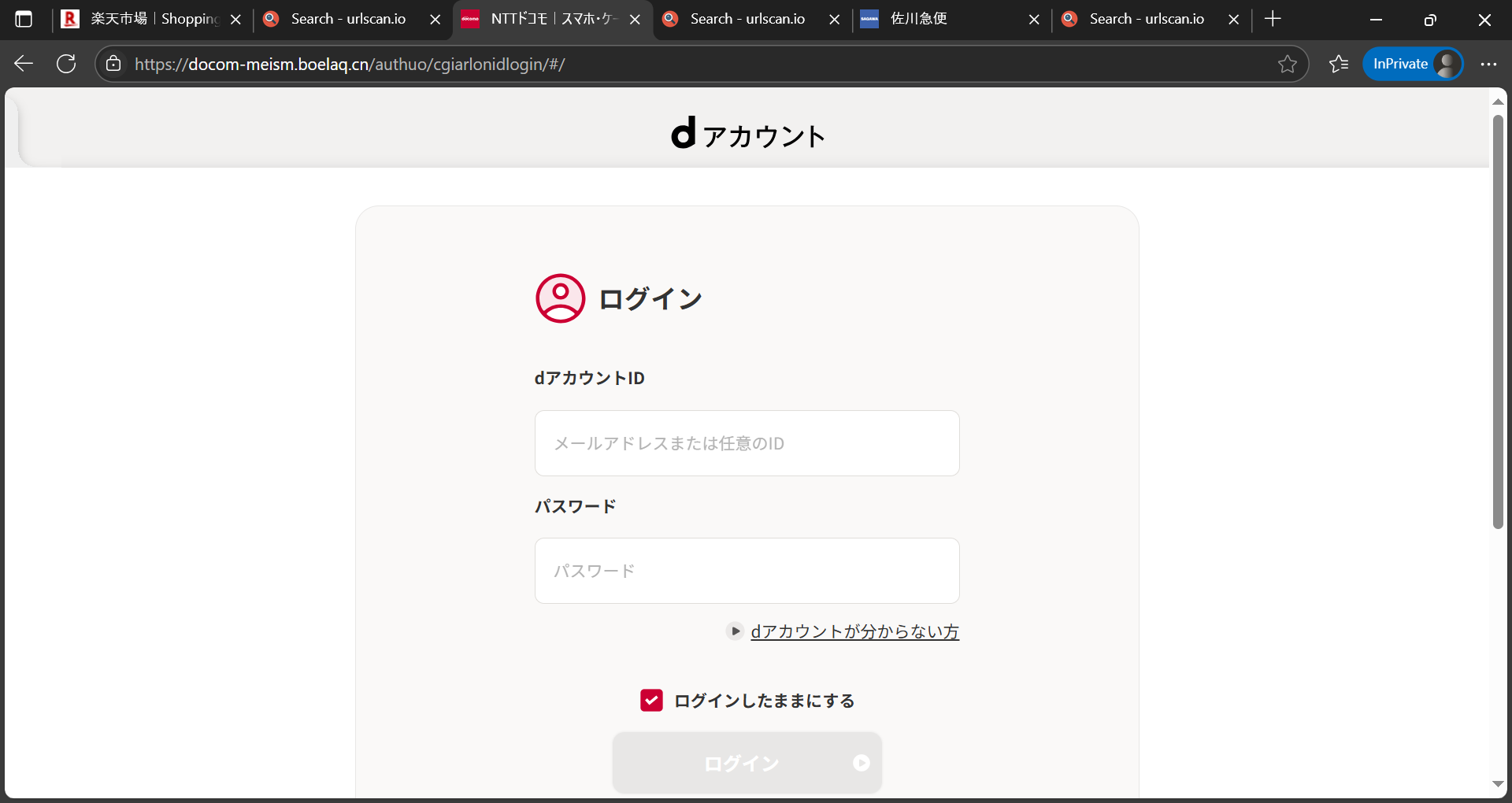Click the InPrivate profile button
This screenshot has width=1512, height=803.
coord(1414,64)
